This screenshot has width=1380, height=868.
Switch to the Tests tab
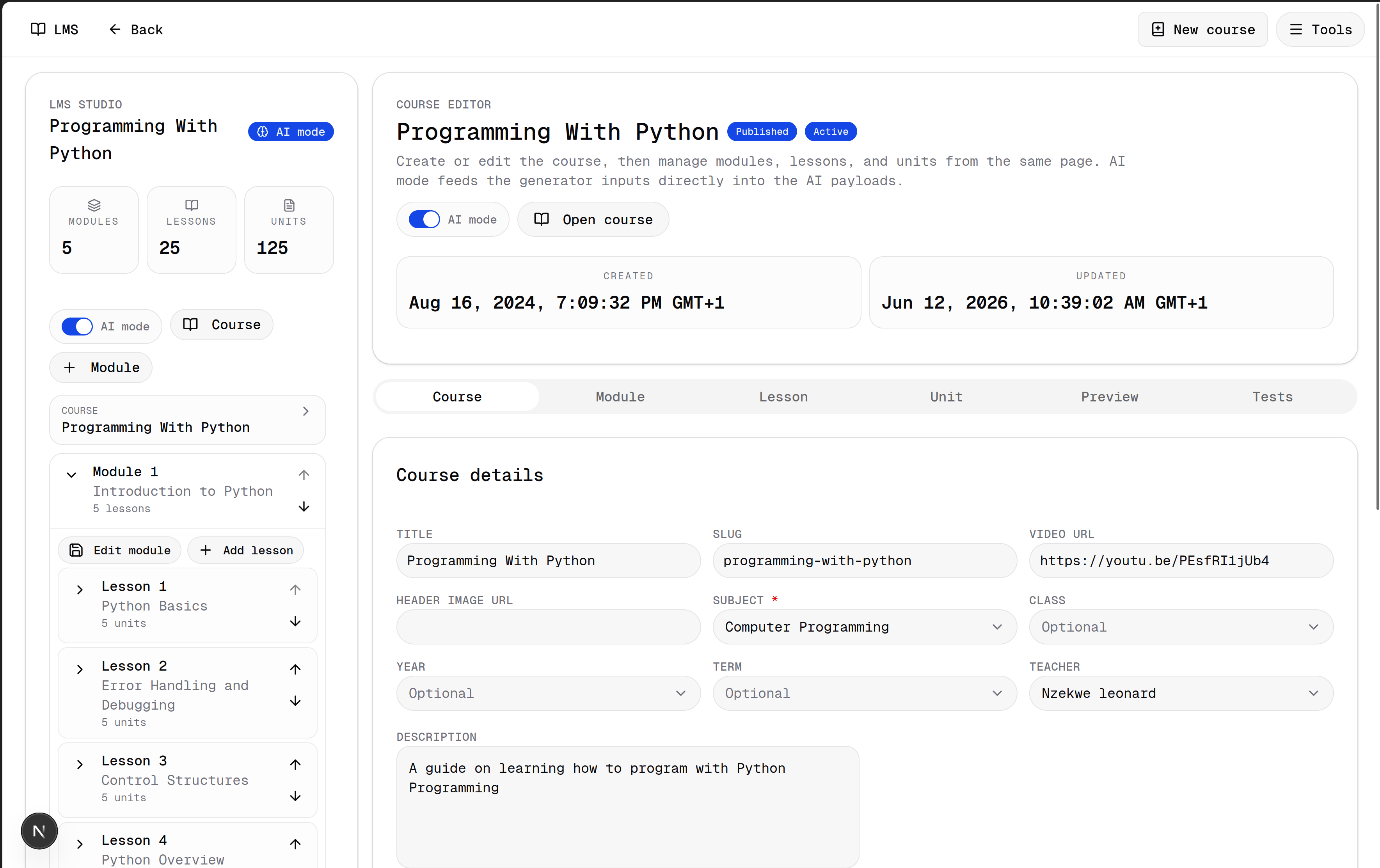[x=1272, y=396]
